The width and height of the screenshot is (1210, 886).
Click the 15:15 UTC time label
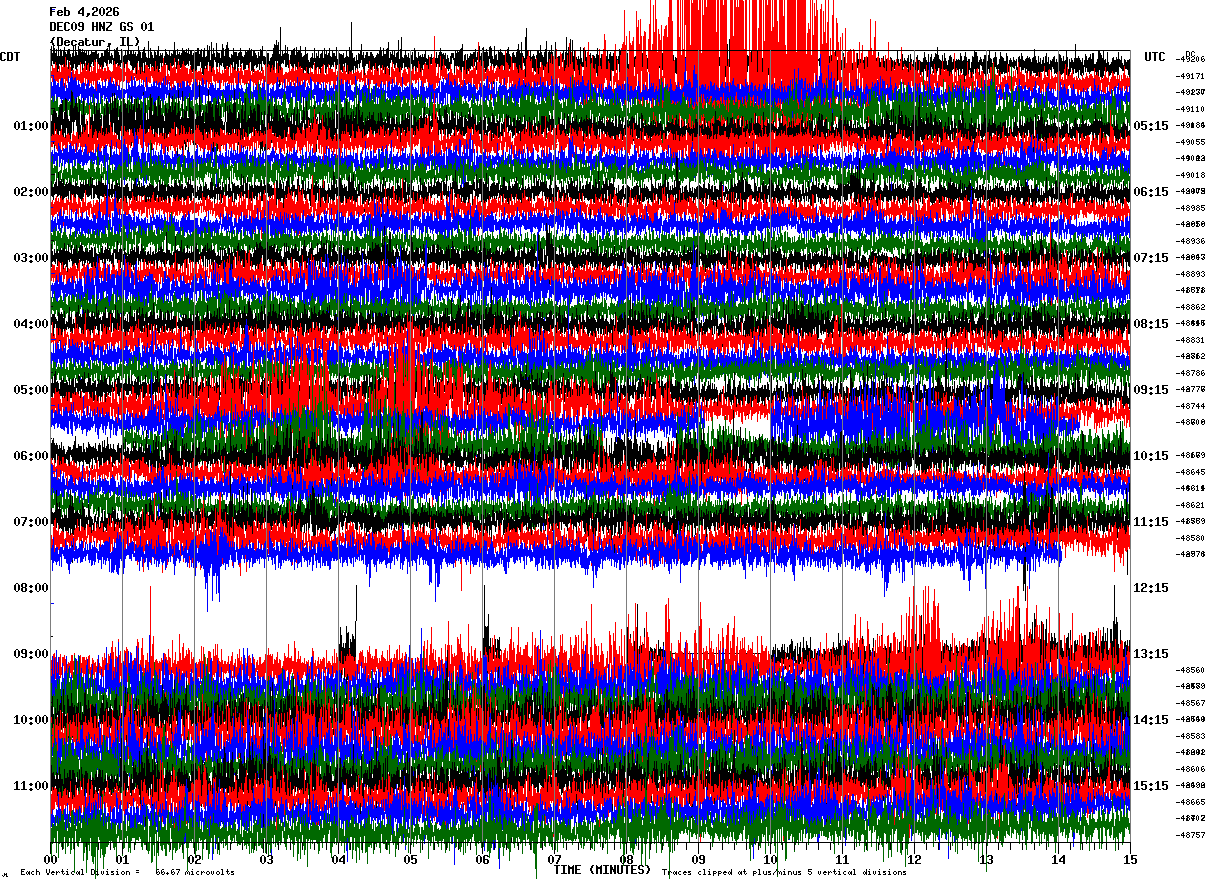point(1151,786)
